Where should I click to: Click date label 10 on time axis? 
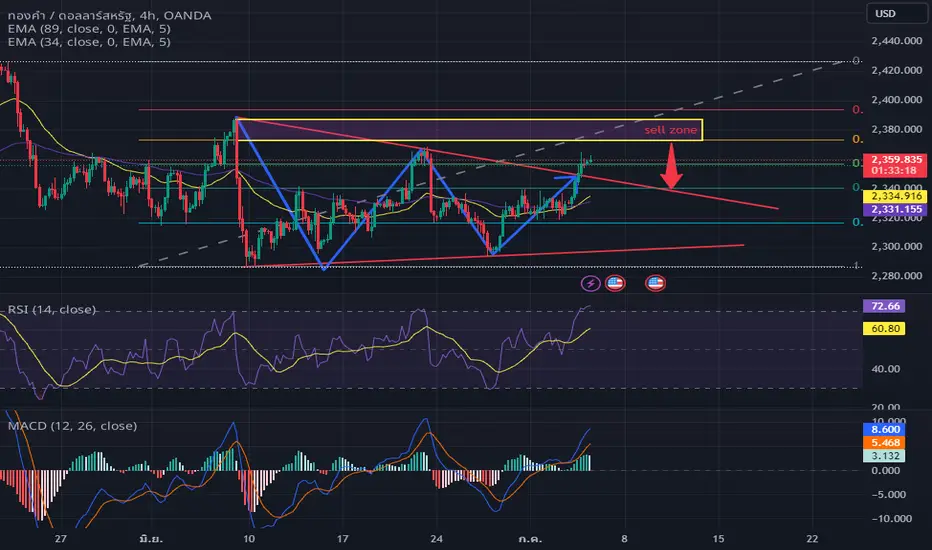[248, 539]
